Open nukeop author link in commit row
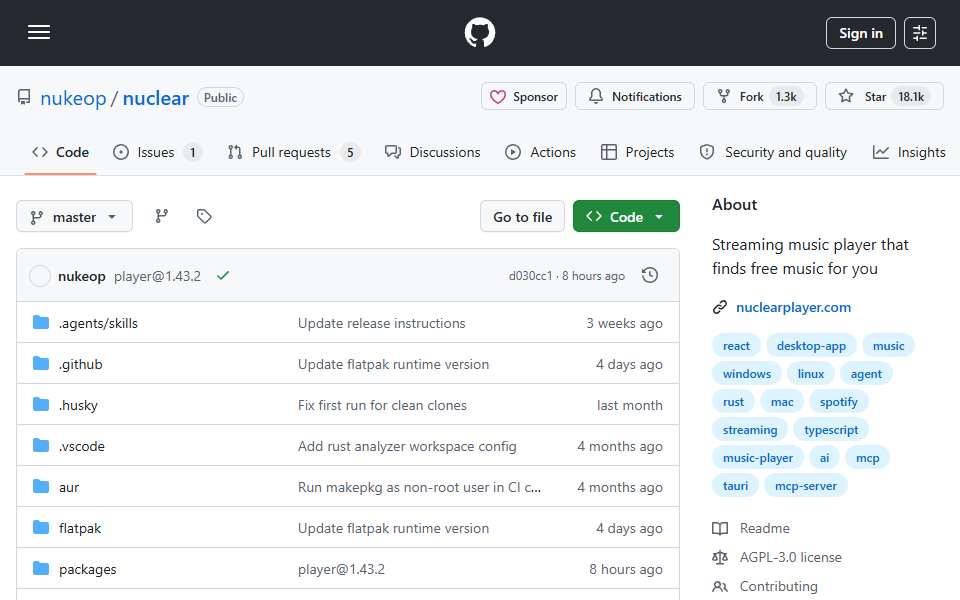960x600 pixels. 81,276
